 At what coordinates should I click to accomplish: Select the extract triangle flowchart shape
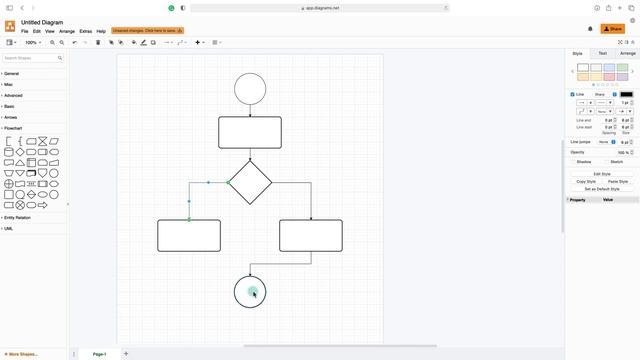[20, 162]
